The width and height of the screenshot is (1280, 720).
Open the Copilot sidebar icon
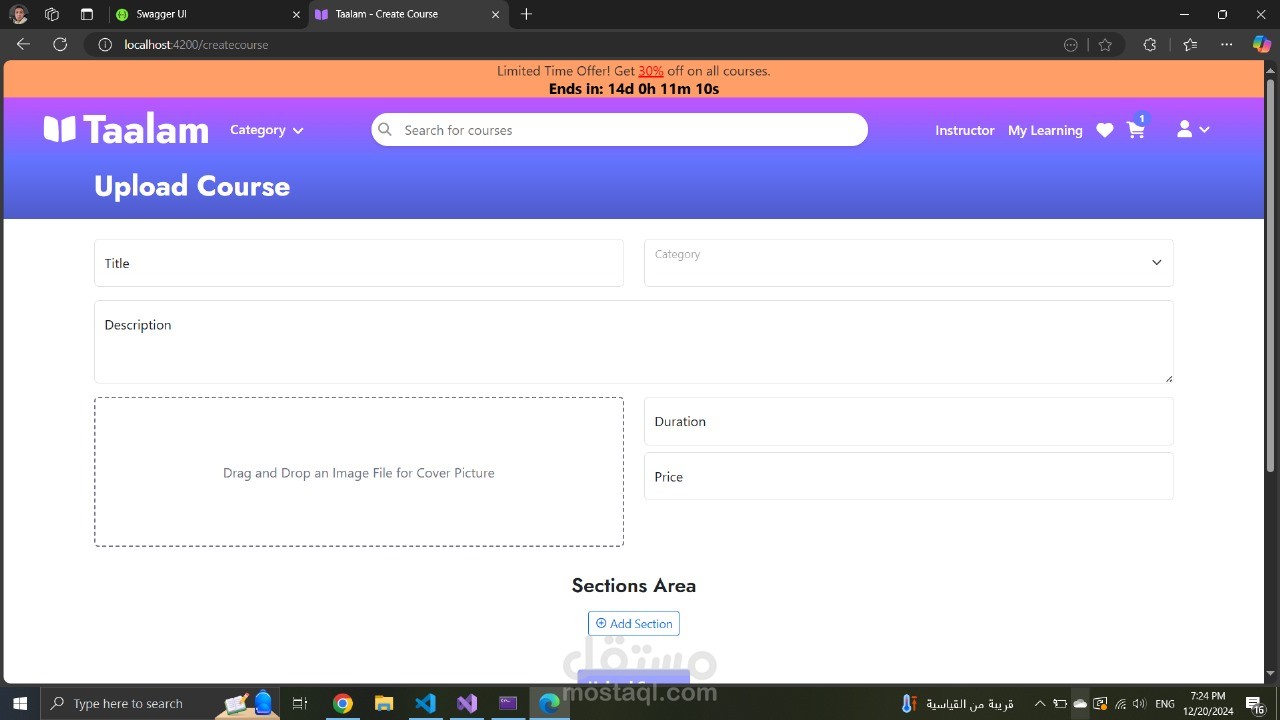(1262, 44)
